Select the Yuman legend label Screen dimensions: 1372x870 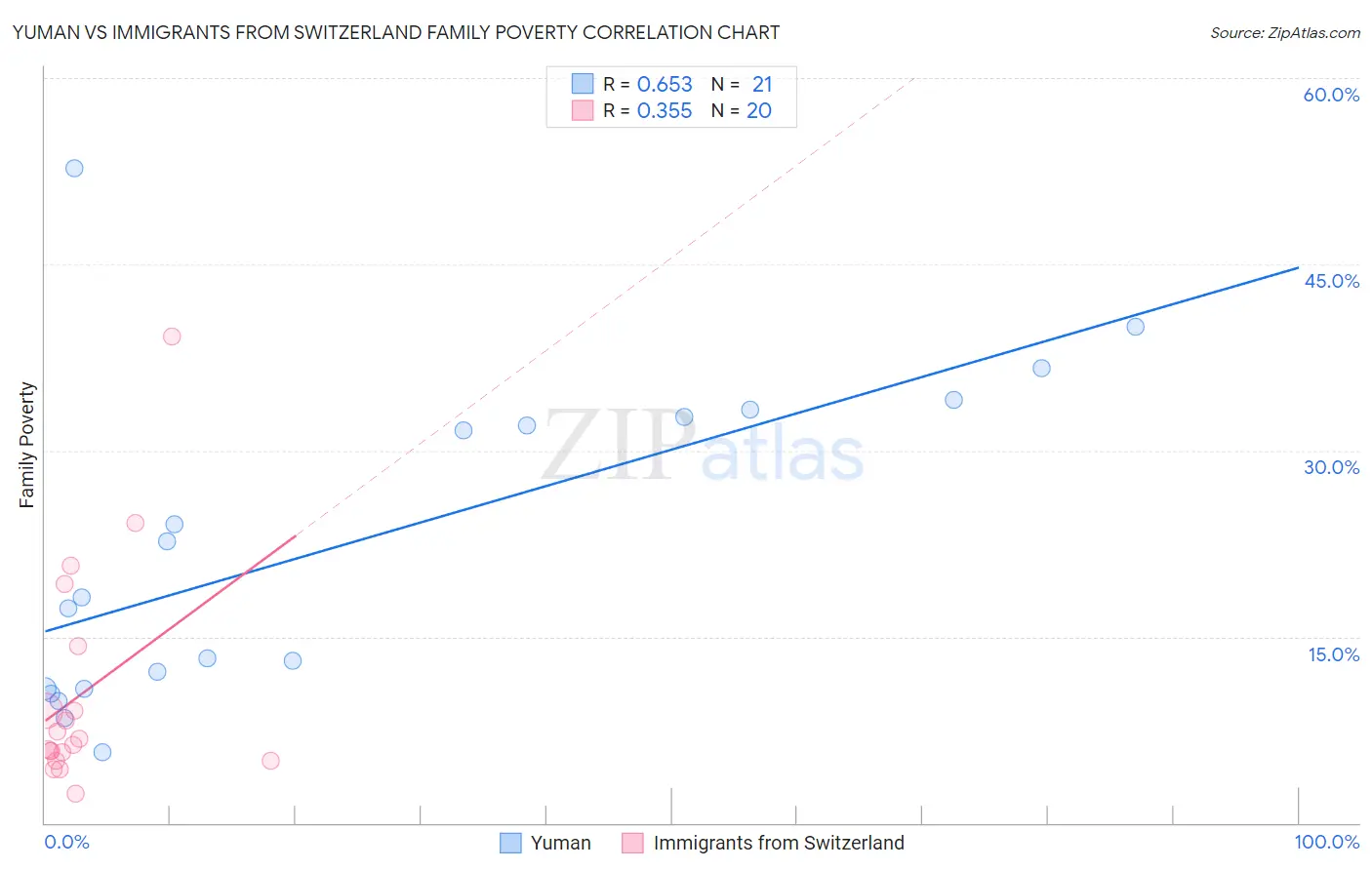point(561,843)
